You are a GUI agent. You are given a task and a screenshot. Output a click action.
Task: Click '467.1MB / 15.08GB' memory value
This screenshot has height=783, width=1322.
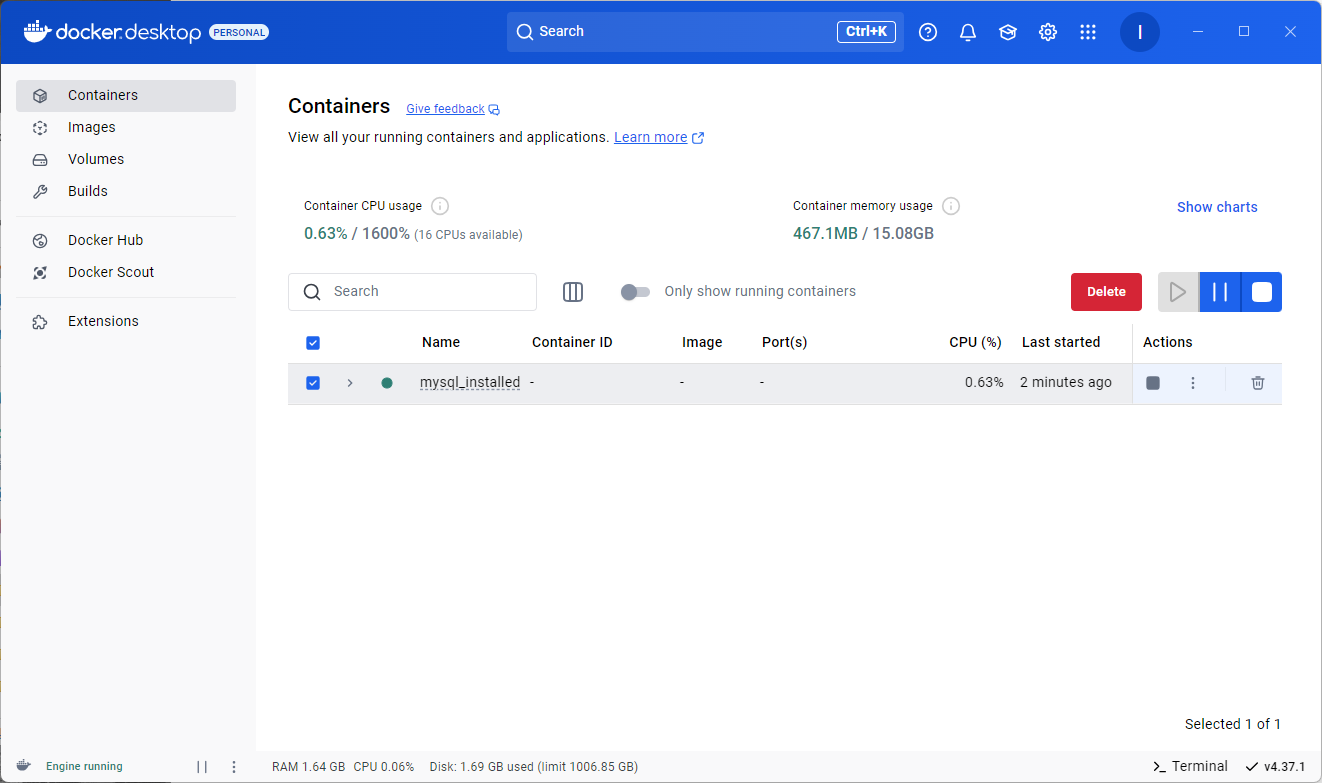pyautogui.click(x=864, y=234)
